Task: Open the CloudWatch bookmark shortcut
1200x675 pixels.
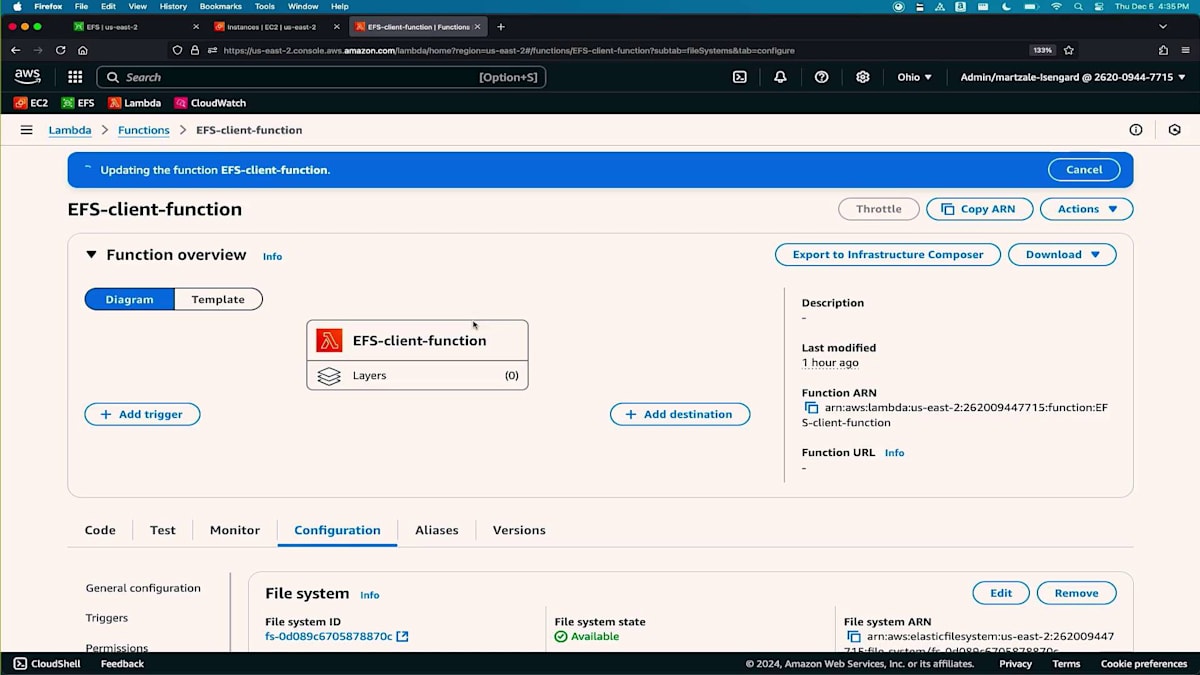Action: pyautogui.click(x=210, y=103)
